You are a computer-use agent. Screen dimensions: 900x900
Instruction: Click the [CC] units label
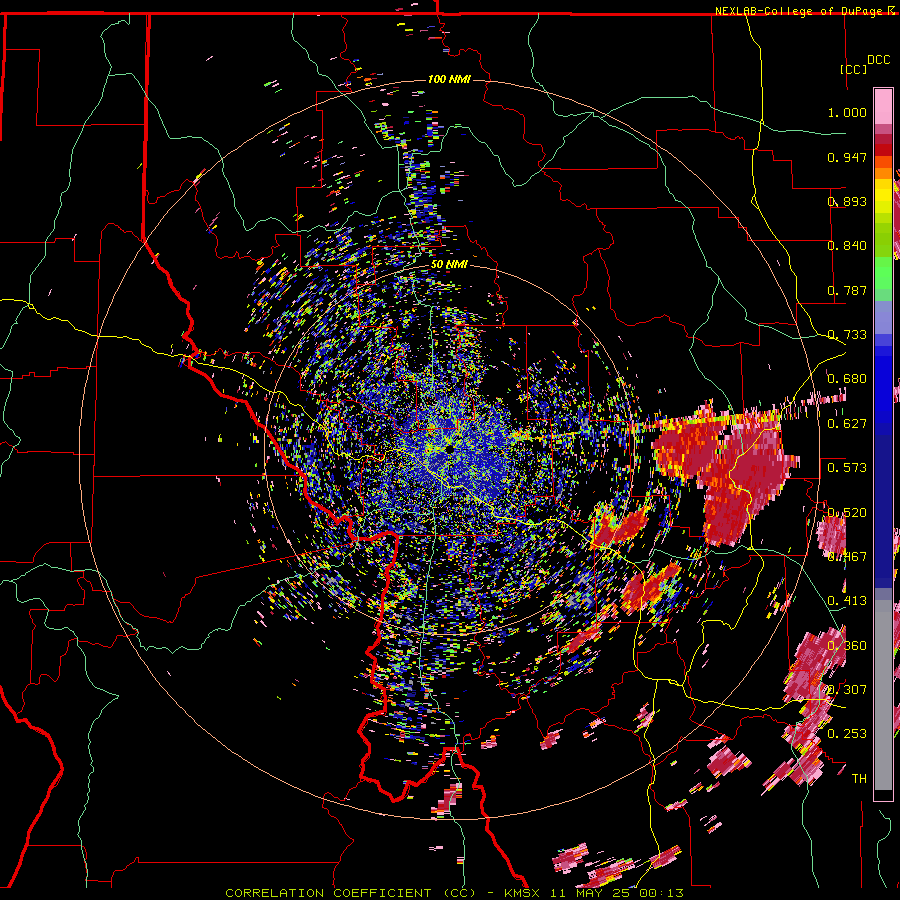(x=854, y=69)
